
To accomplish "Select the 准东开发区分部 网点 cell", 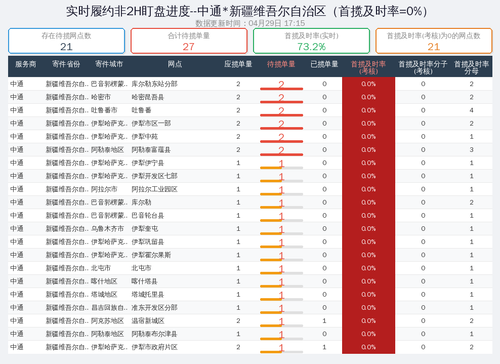I will coord(154,308).
